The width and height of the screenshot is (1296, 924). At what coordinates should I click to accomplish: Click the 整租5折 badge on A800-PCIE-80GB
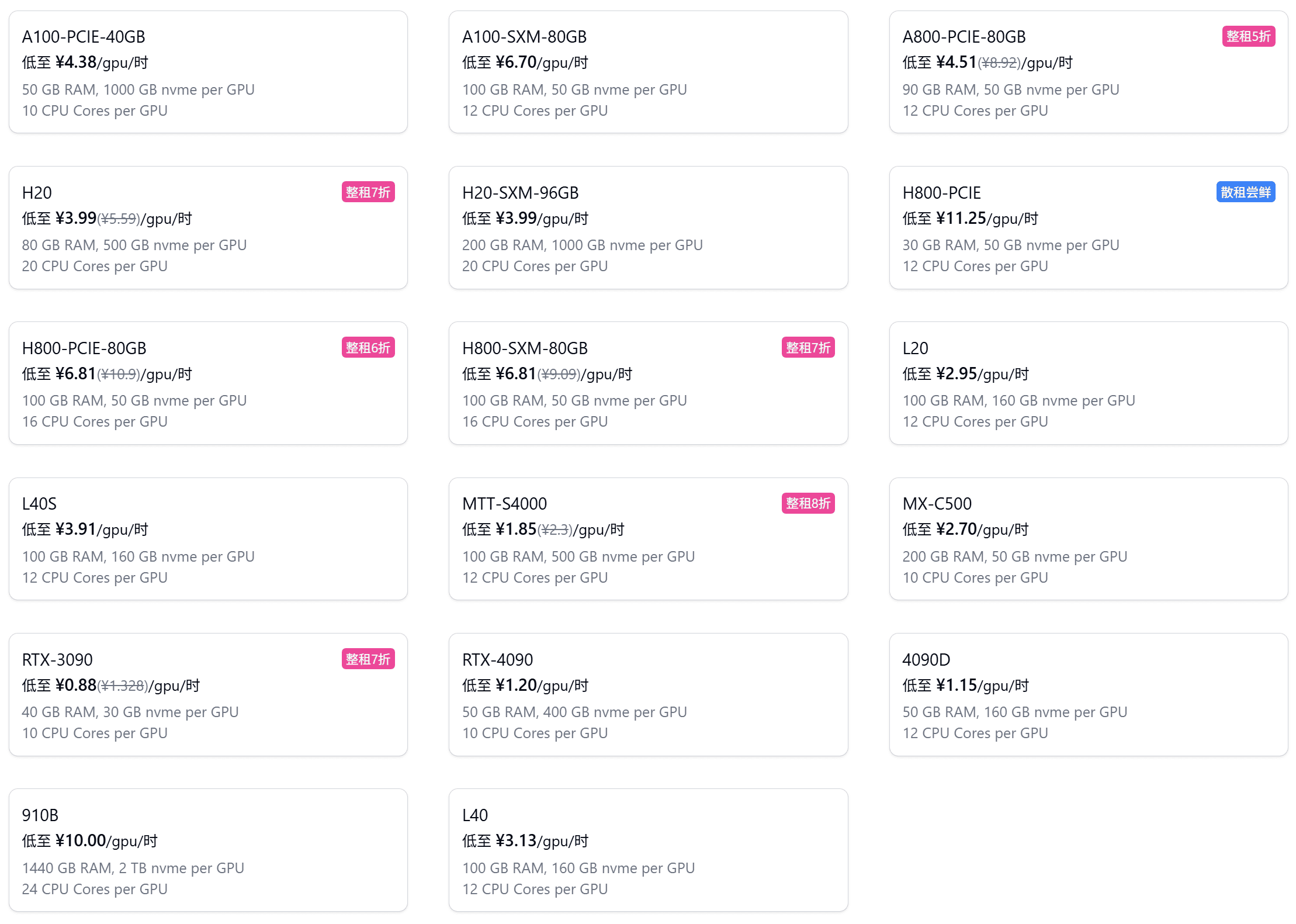coord(1248,36)
